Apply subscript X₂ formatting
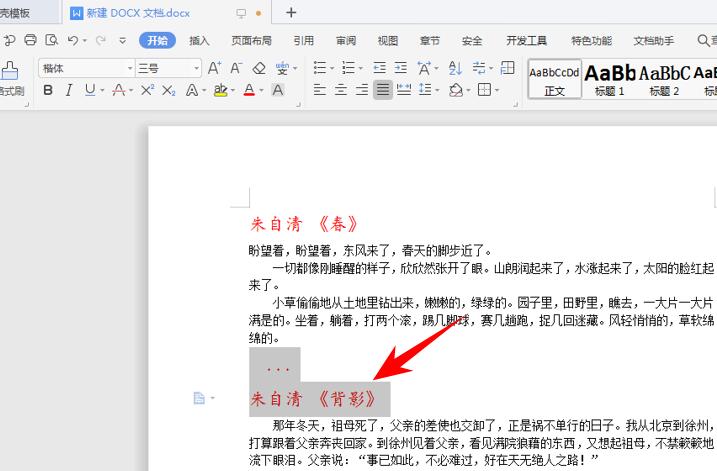This screenshot has width=717, height=471. click(x=169, y=90)
